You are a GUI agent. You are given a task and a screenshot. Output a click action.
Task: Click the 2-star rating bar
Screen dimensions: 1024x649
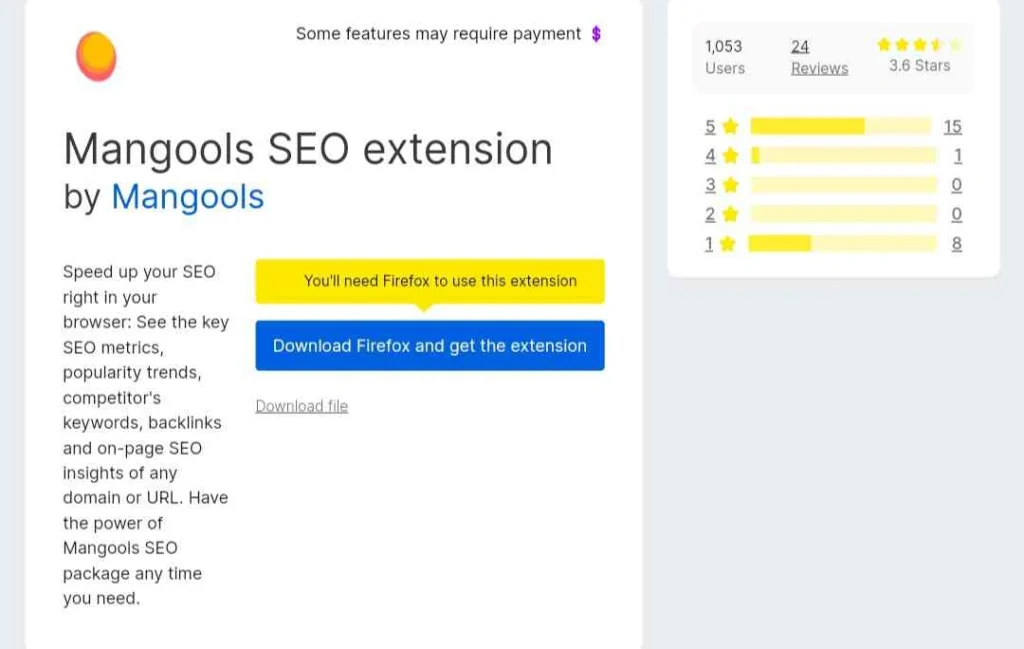(x=843, y=214)
